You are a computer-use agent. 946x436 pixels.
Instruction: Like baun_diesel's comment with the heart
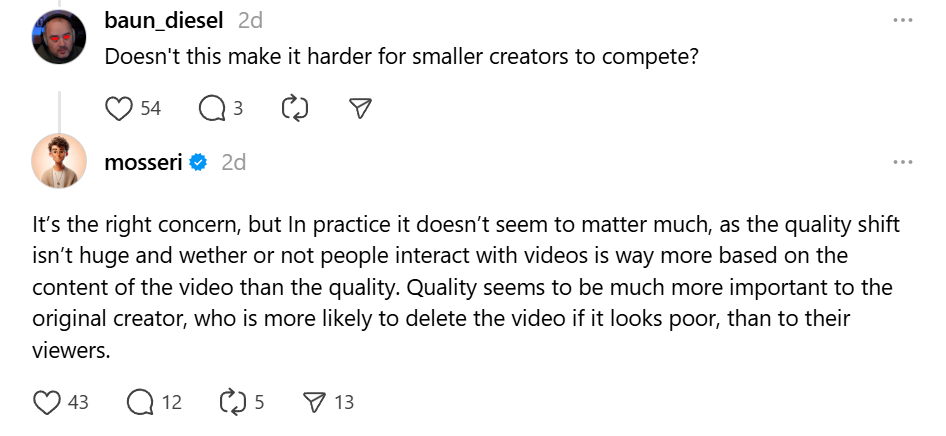[x=120, y=108]
